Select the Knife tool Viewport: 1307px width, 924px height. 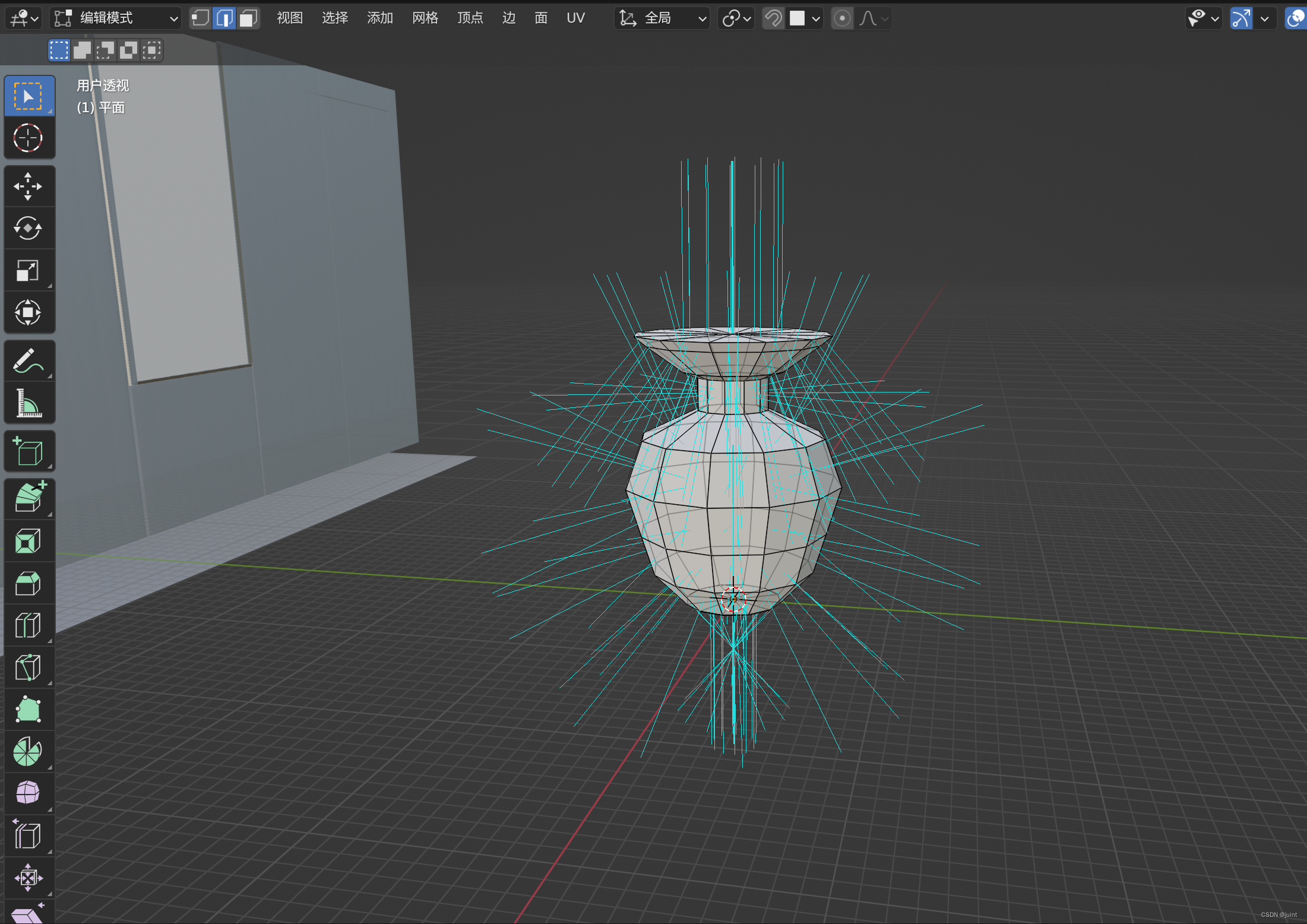click(28, 667)
